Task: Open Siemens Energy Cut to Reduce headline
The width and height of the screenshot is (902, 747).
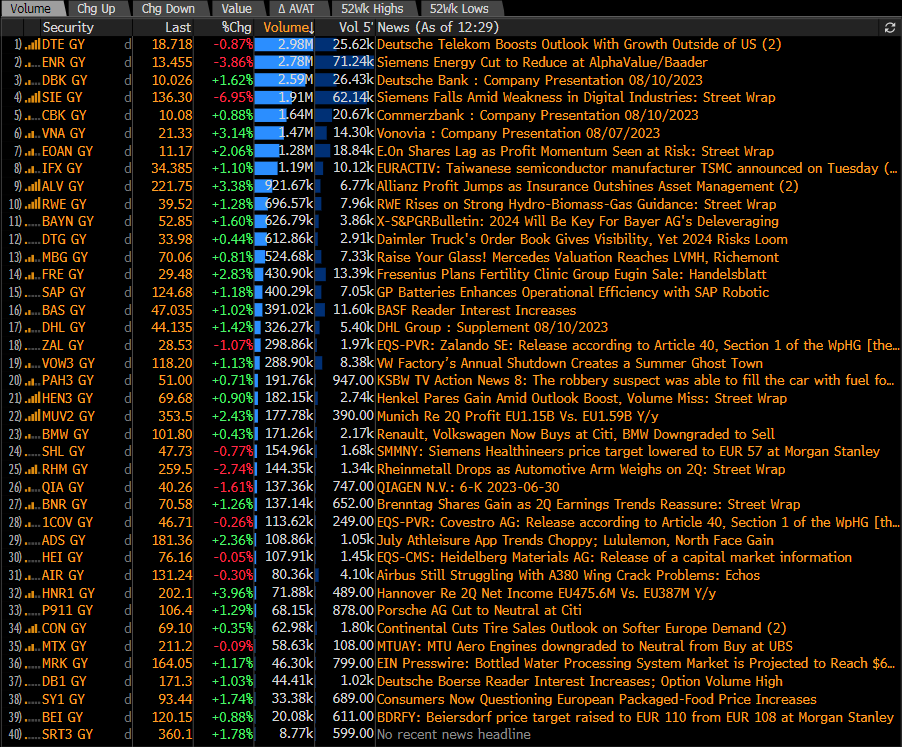Action: (542, 62)
